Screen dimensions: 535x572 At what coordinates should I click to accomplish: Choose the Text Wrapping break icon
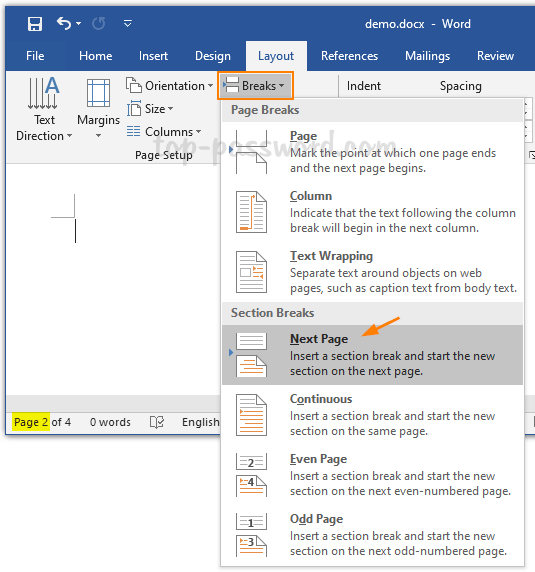(251, 272)
